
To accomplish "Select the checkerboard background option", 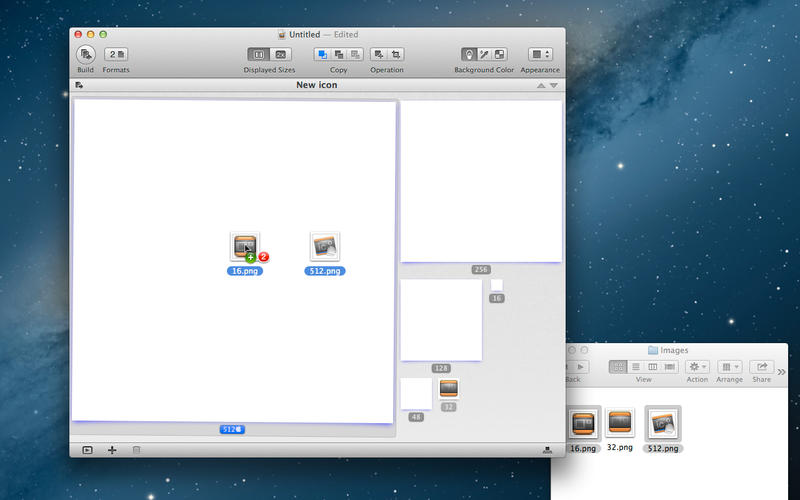I will (500, 54).
